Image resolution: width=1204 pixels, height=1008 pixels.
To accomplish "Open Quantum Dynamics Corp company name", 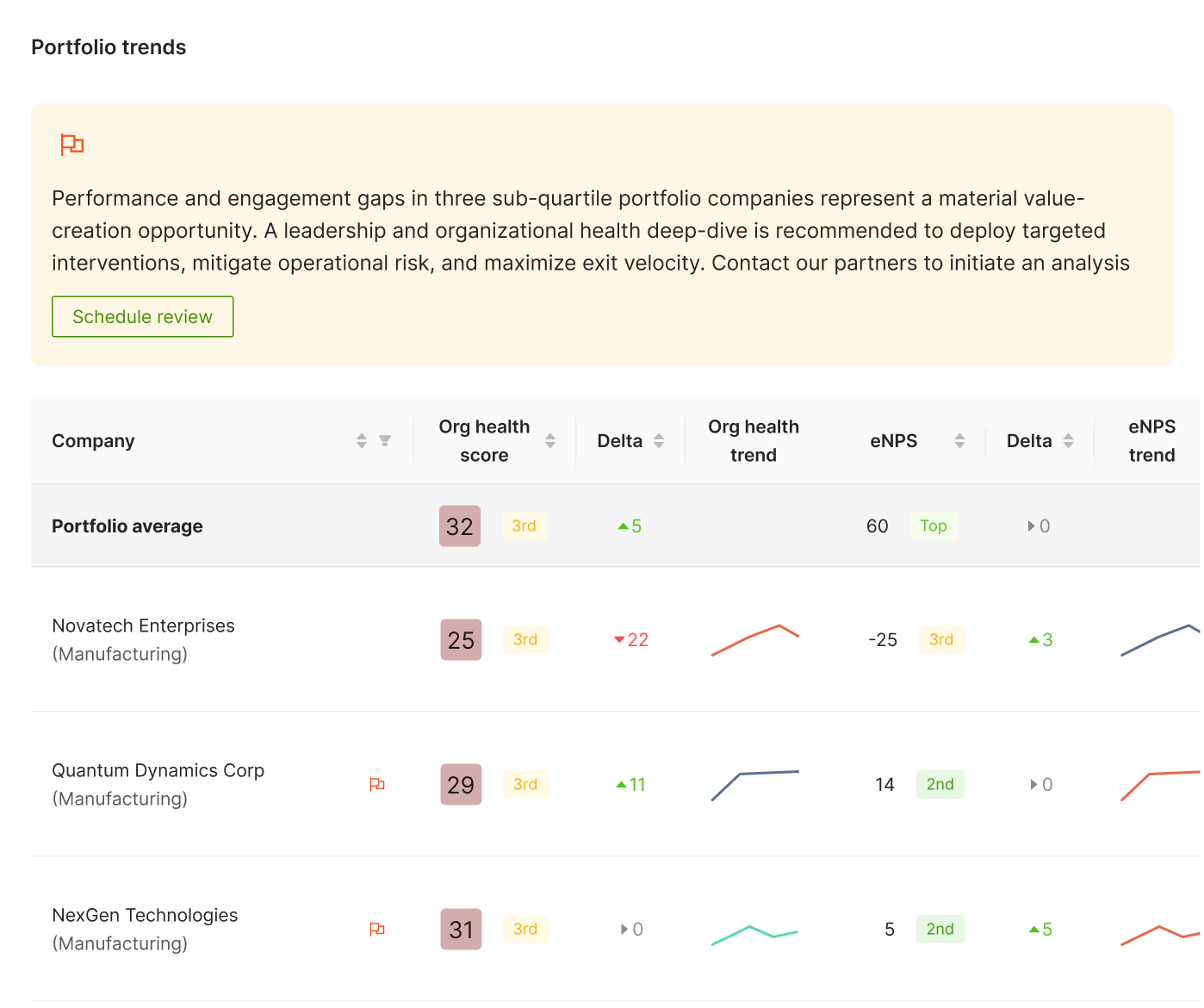I will click(158, 770).
